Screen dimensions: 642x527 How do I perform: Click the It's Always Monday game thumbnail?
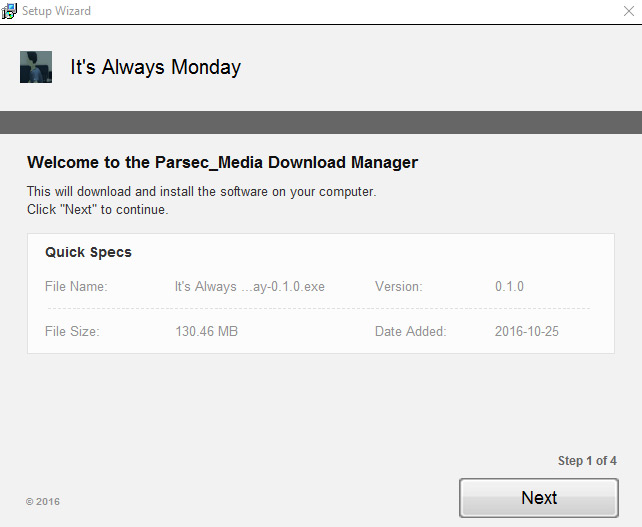pos(36,67)
